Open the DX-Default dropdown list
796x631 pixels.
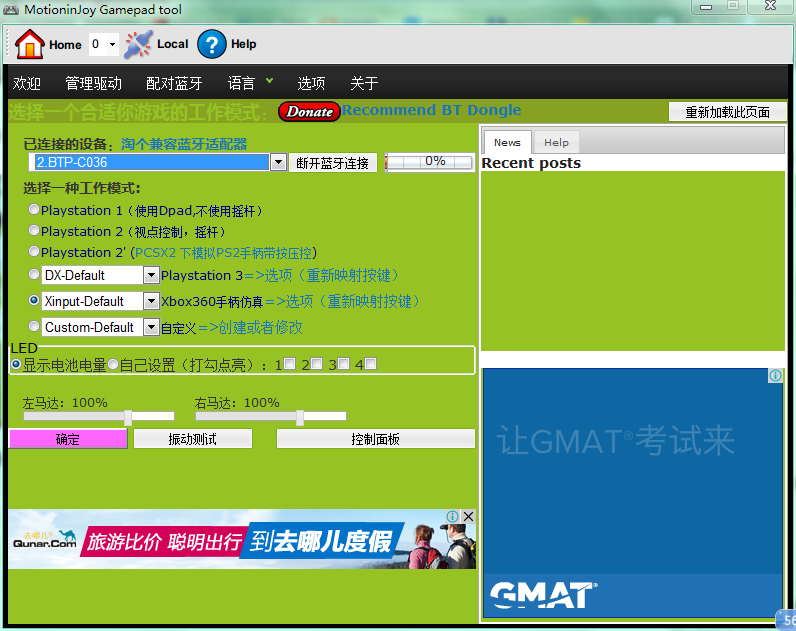(151, 275)
